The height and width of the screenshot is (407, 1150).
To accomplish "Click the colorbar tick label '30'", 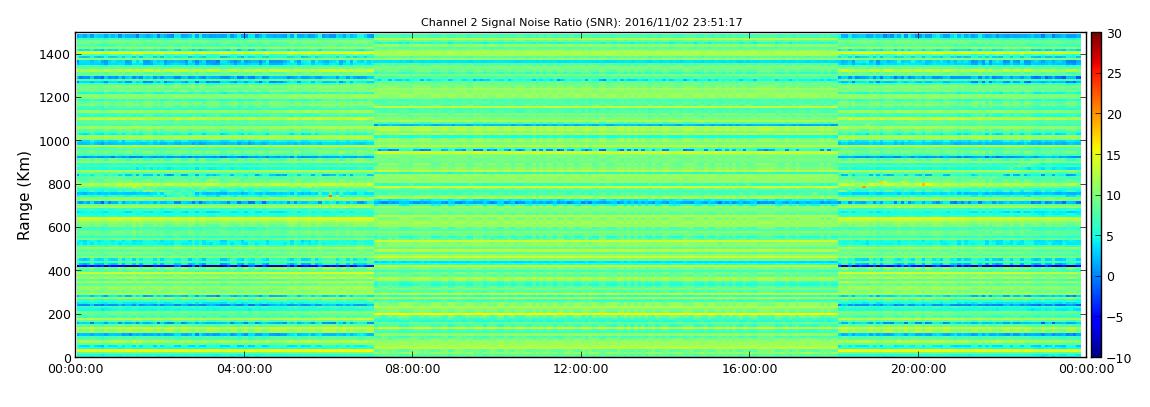I will [1114, 34].
